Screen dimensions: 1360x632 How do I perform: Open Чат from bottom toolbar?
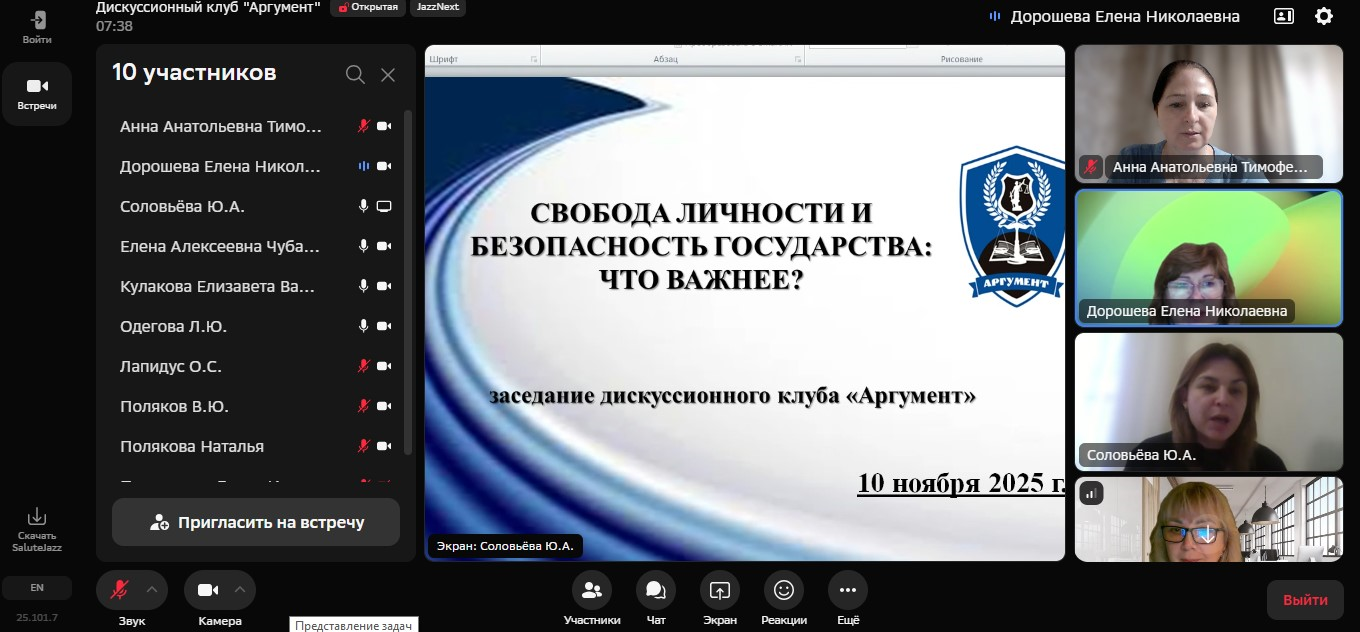click(x=656, y=590)
